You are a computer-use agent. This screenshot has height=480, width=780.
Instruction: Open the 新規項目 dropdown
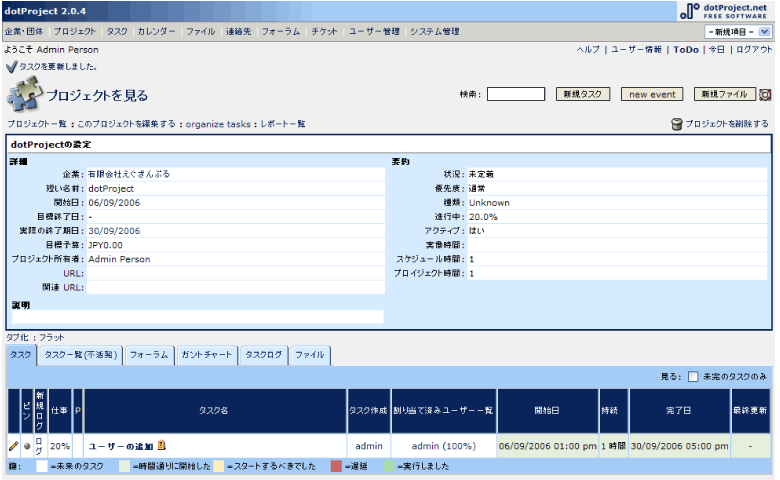click(738, 32)
